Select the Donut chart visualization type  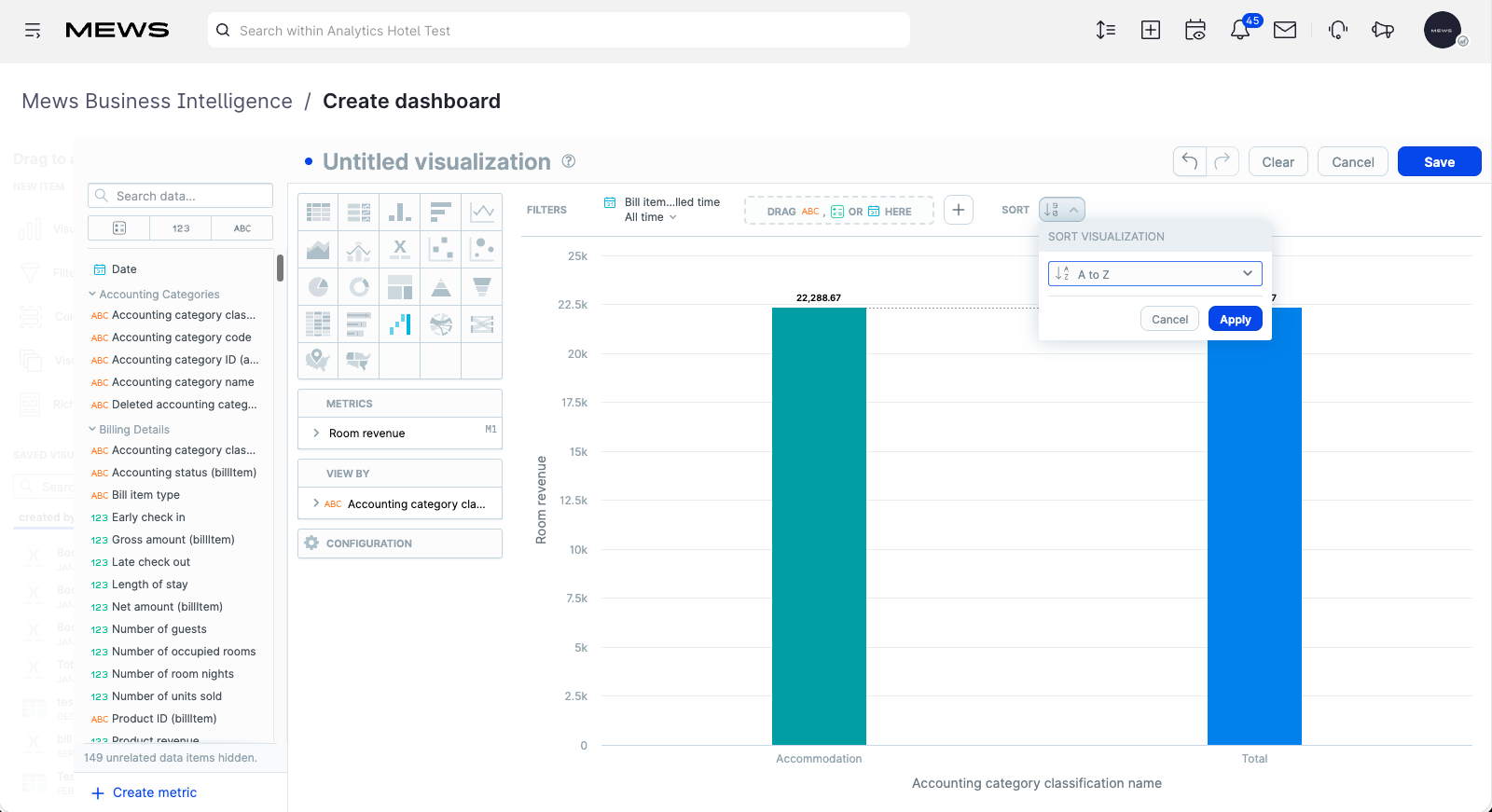tap(359, 286)
